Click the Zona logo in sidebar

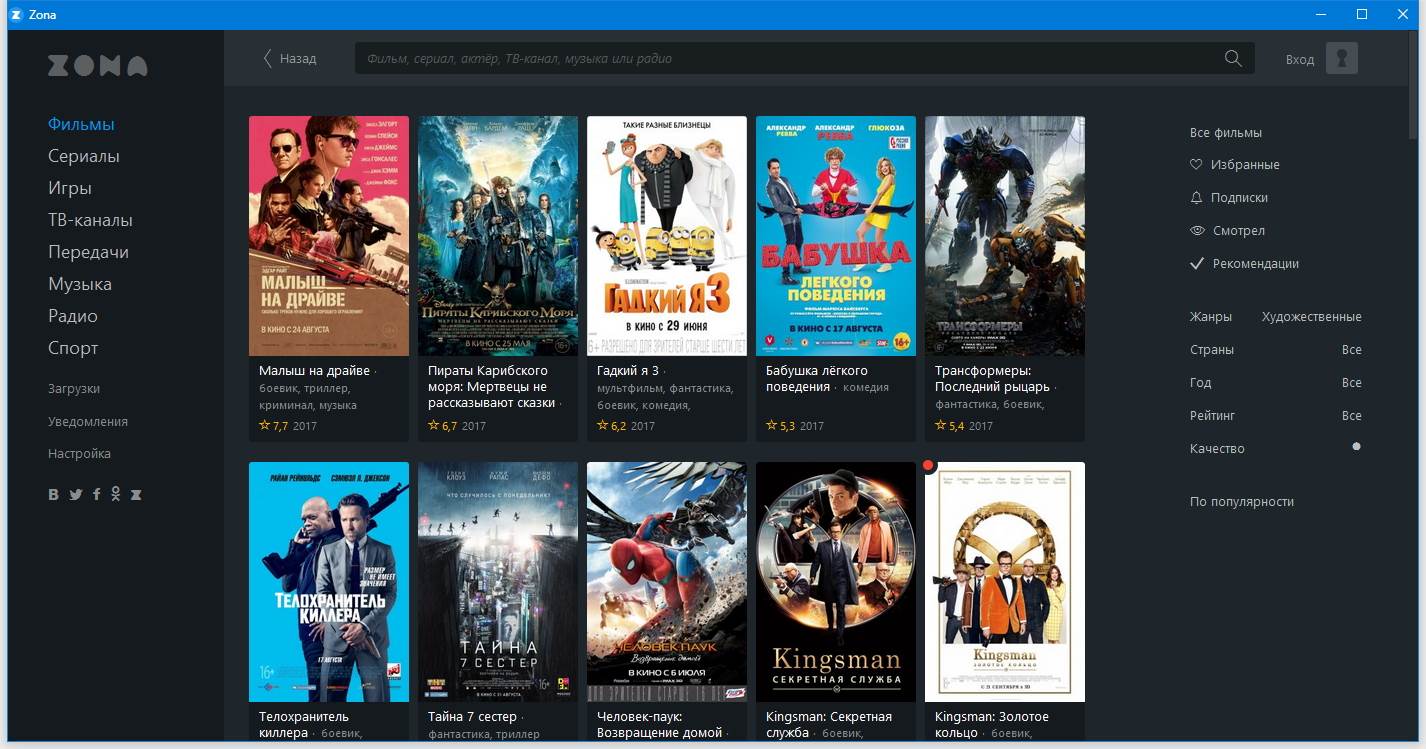97,66
